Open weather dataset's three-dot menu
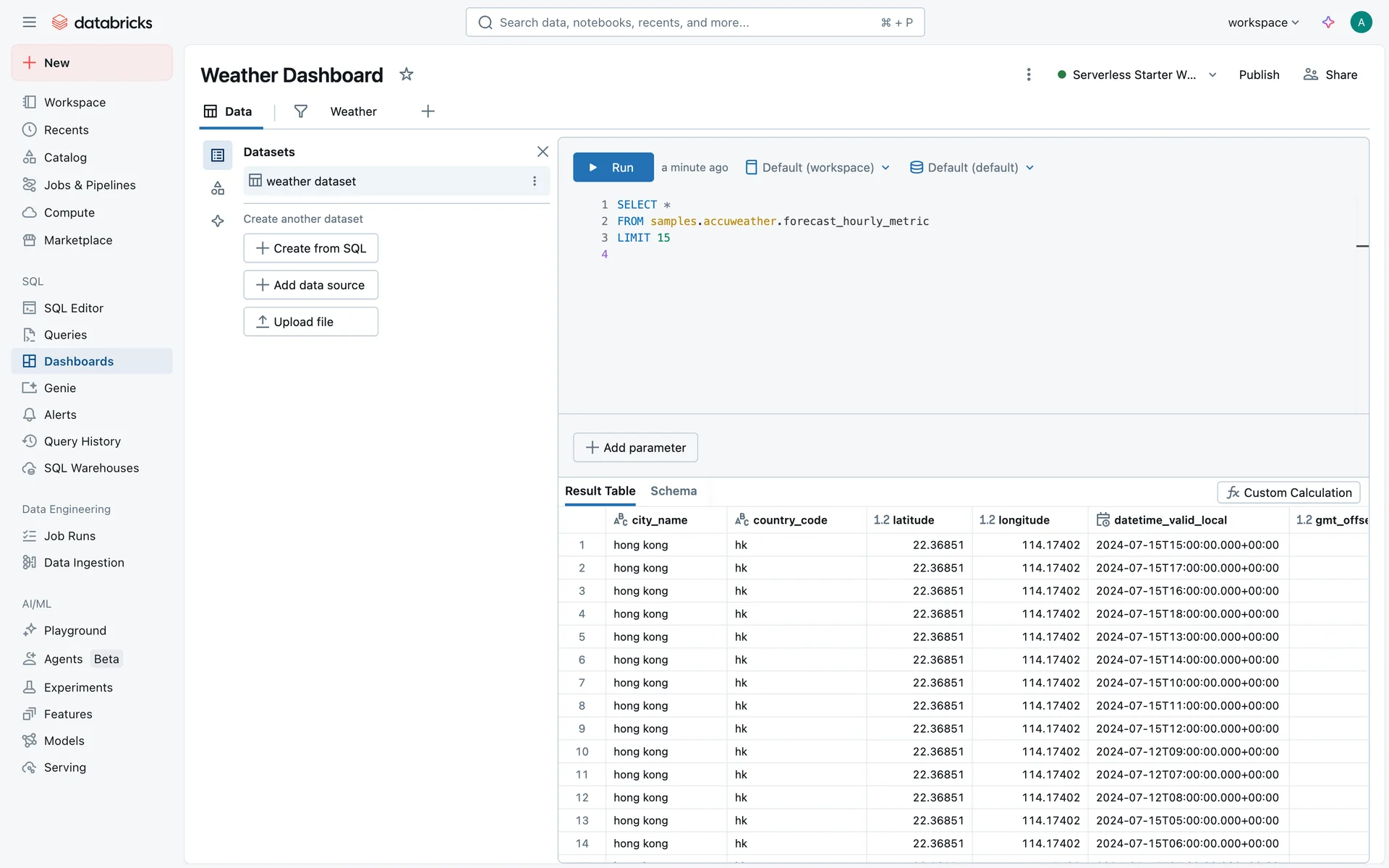Viewport: 1389px width, 868px height. [535, 182]
